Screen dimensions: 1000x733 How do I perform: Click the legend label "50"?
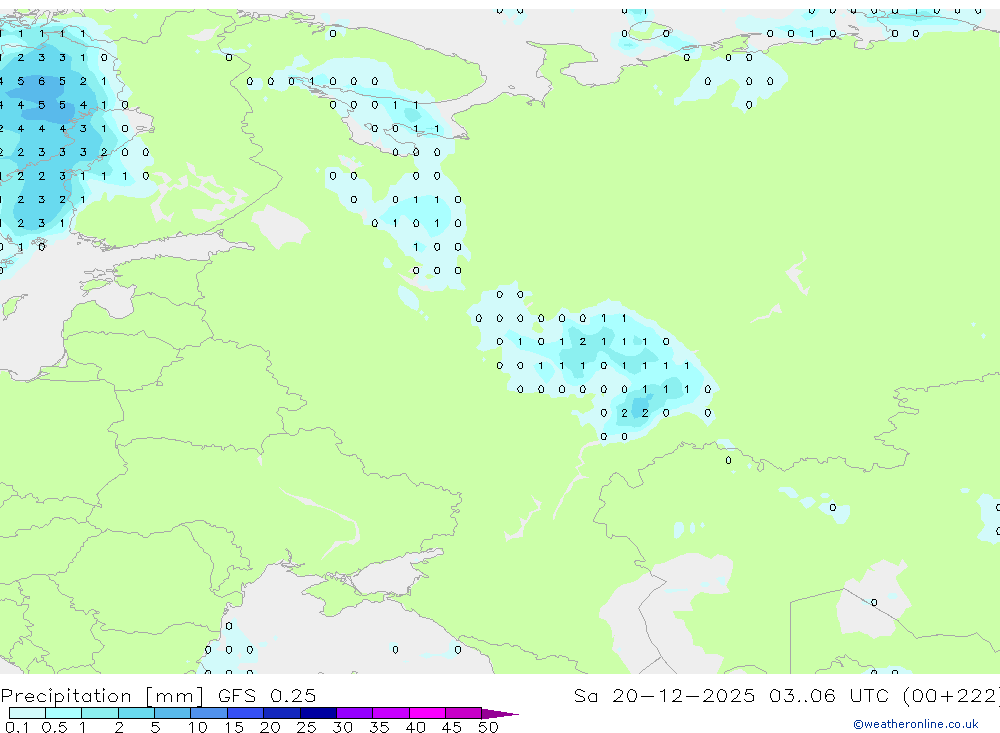pyautogui.click(x=488, y=727)
